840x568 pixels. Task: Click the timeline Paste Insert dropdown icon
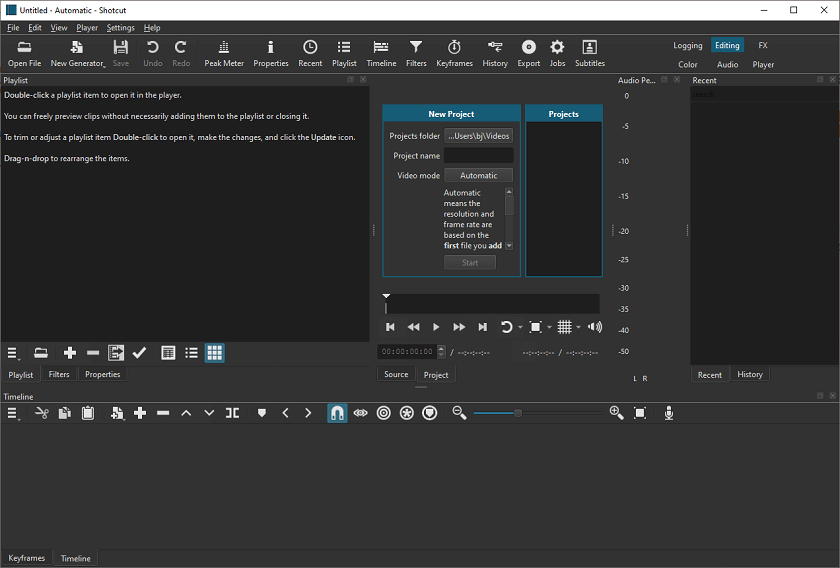117,413
